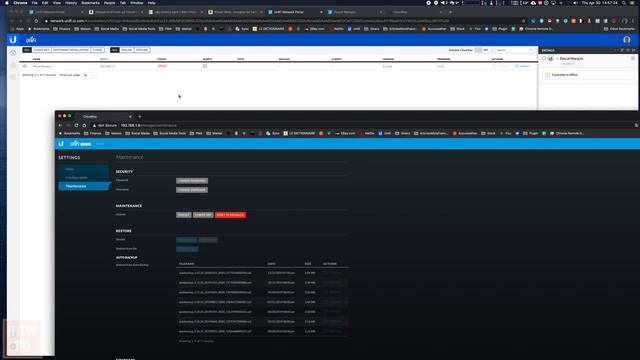Click the Date column header in backup table
Image resolution: width=640 pixels, height=360 pixels.
[271, 264]
